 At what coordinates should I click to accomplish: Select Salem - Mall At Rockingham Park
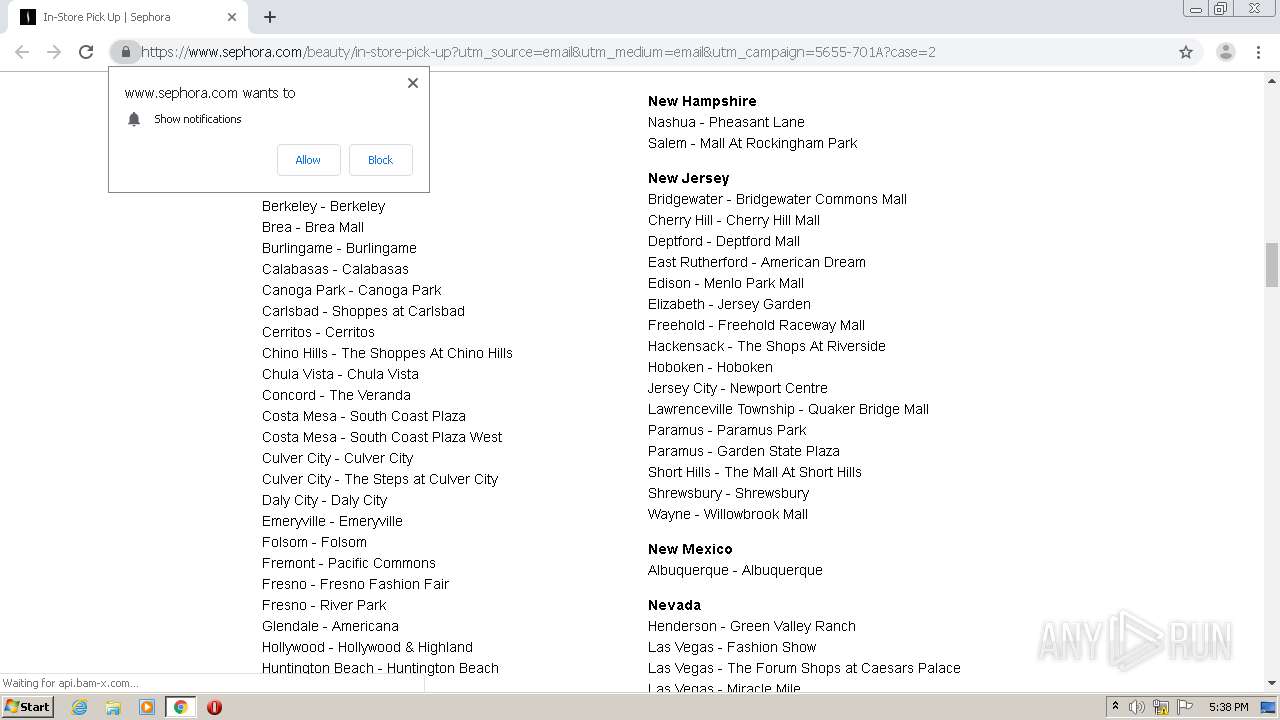753,143
